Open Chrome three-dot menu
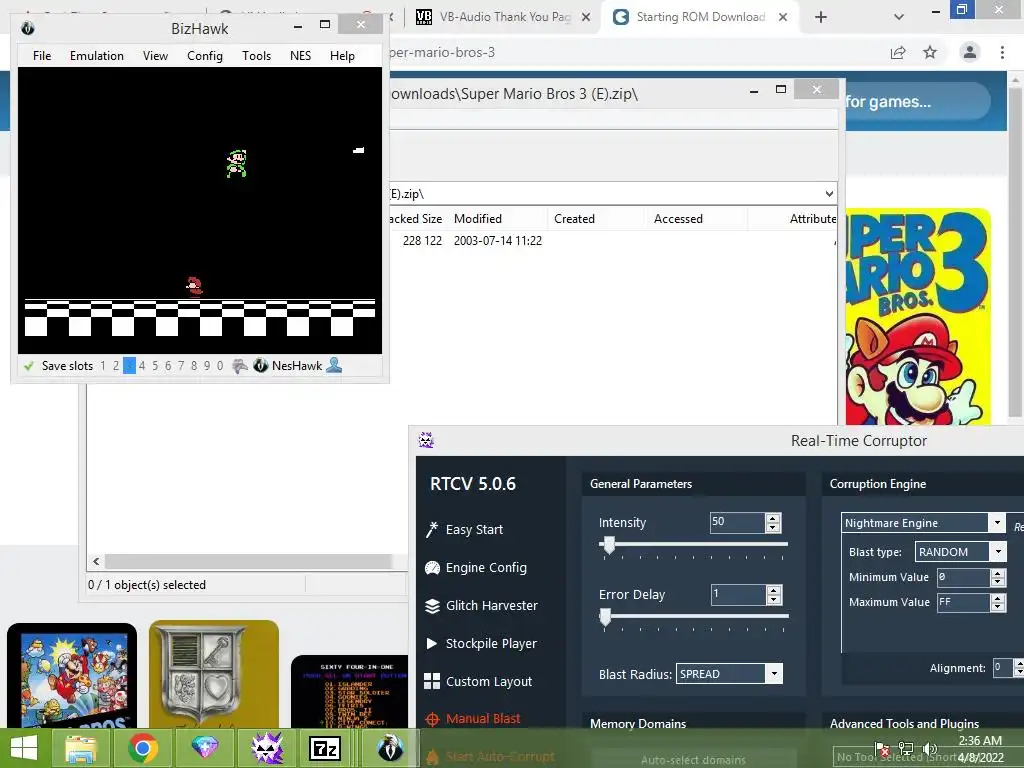 1002,52
